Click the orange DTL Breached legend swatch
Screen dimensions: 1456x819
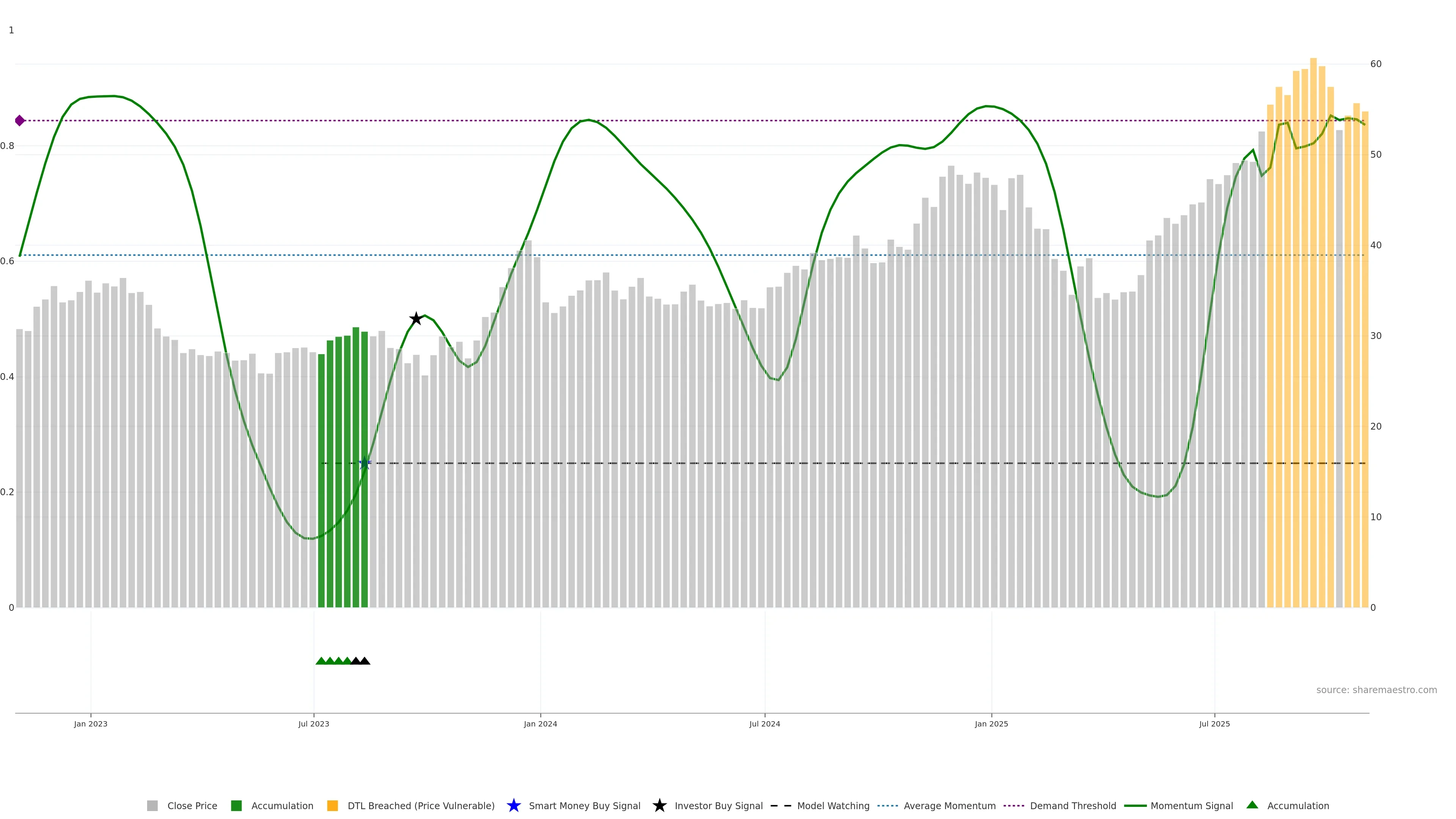(333, 805)
